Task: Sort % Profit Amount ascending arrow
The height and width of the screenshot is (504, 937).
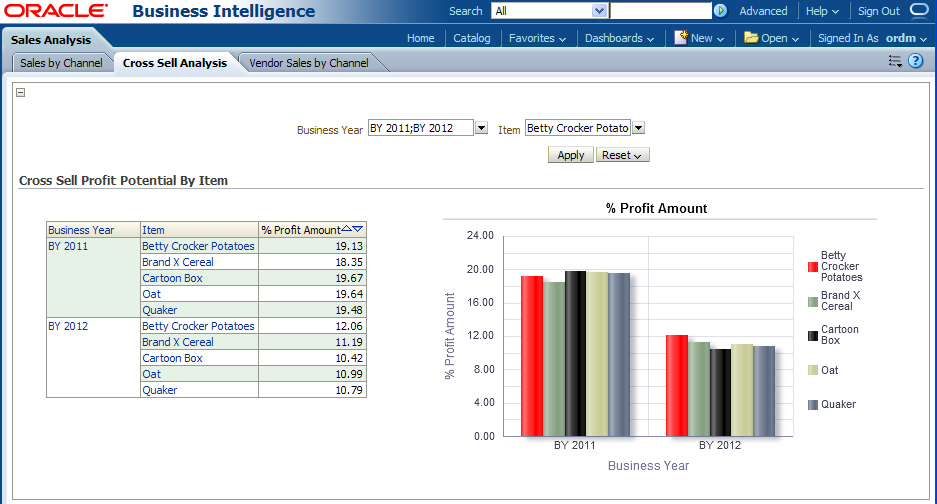Action: 346,229
